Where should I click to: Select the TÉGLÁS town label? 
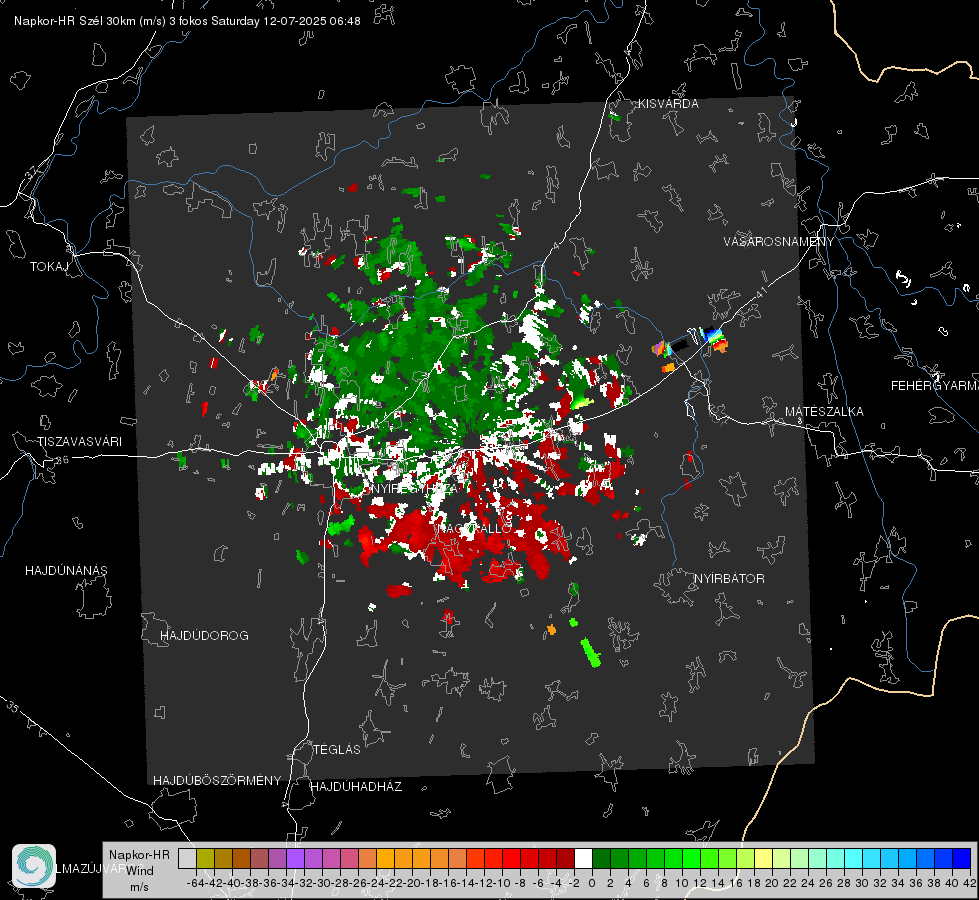(x=337, y=749)
